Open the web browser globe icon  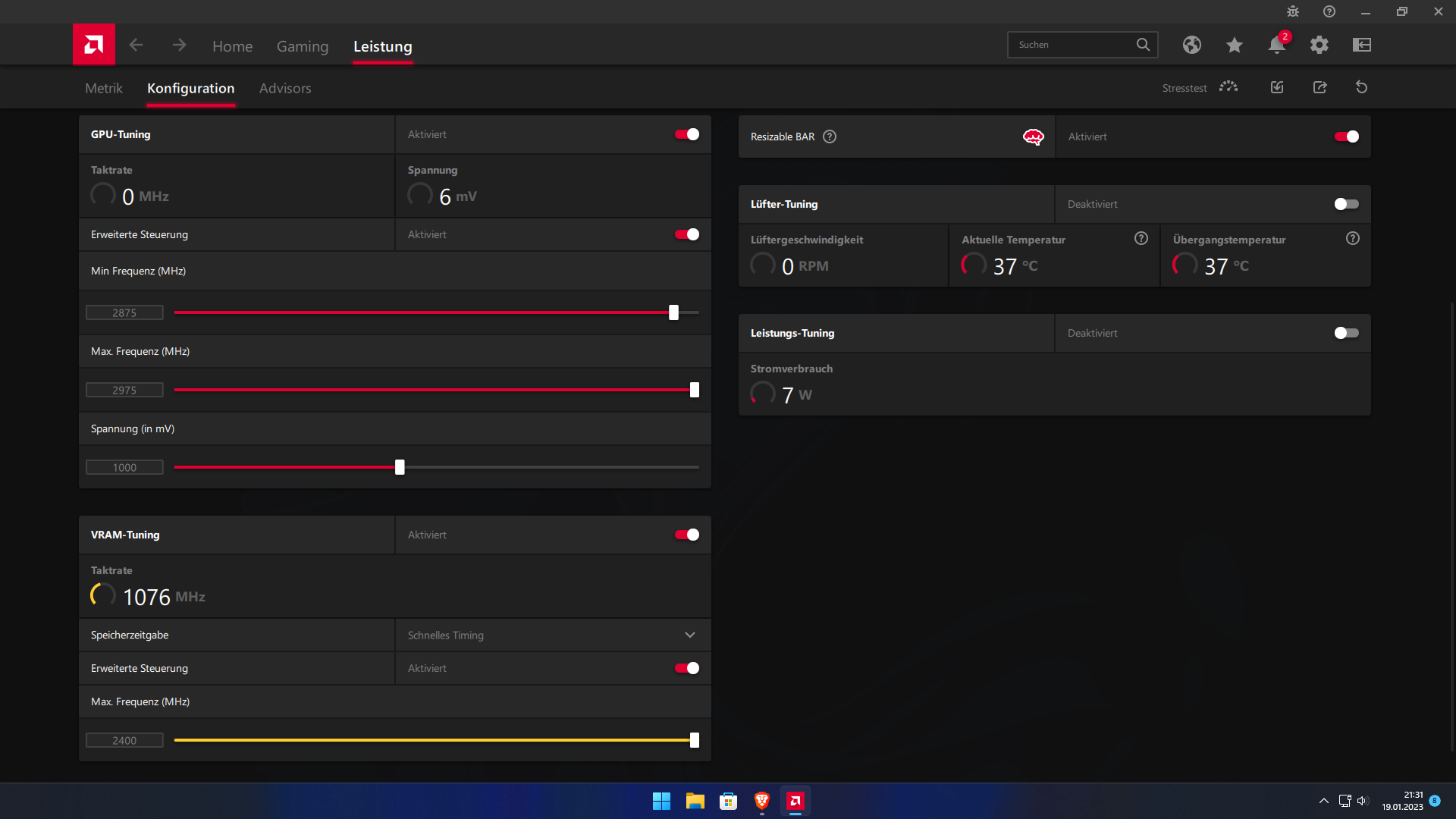pyautogui.click(x=1191, y=45)
